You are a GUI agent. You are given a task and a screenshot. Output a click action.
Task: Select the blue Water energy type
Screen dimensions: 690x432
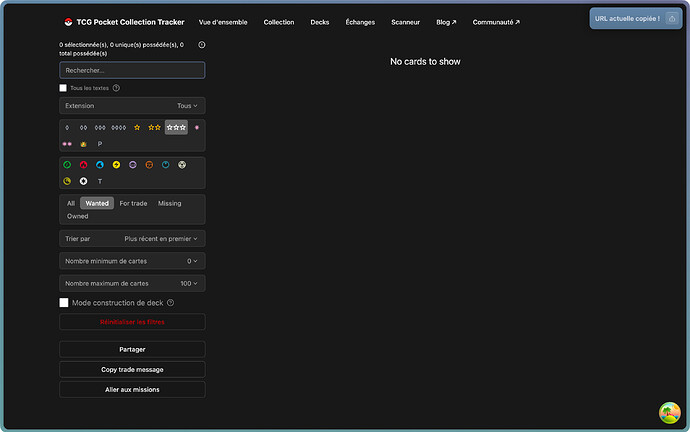pyautogui.click(x=100, y=165)
